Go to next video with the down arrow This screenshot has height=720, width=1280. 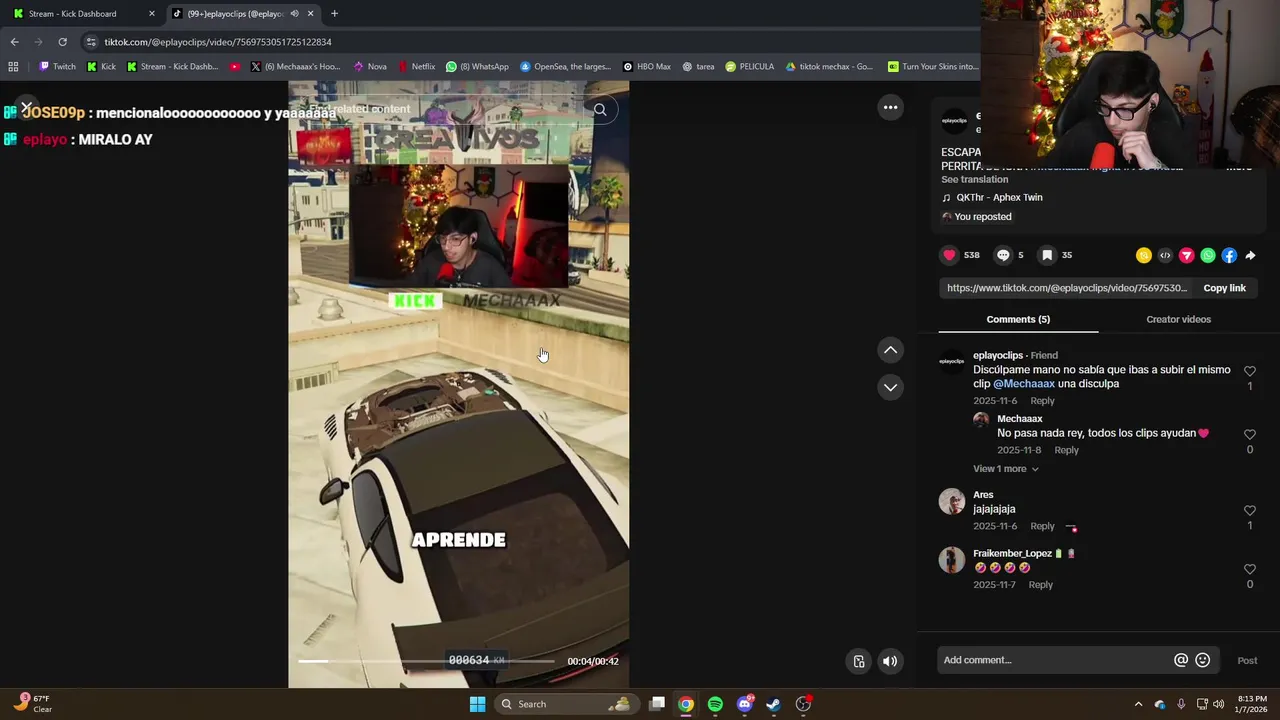[x=890, y=387]
